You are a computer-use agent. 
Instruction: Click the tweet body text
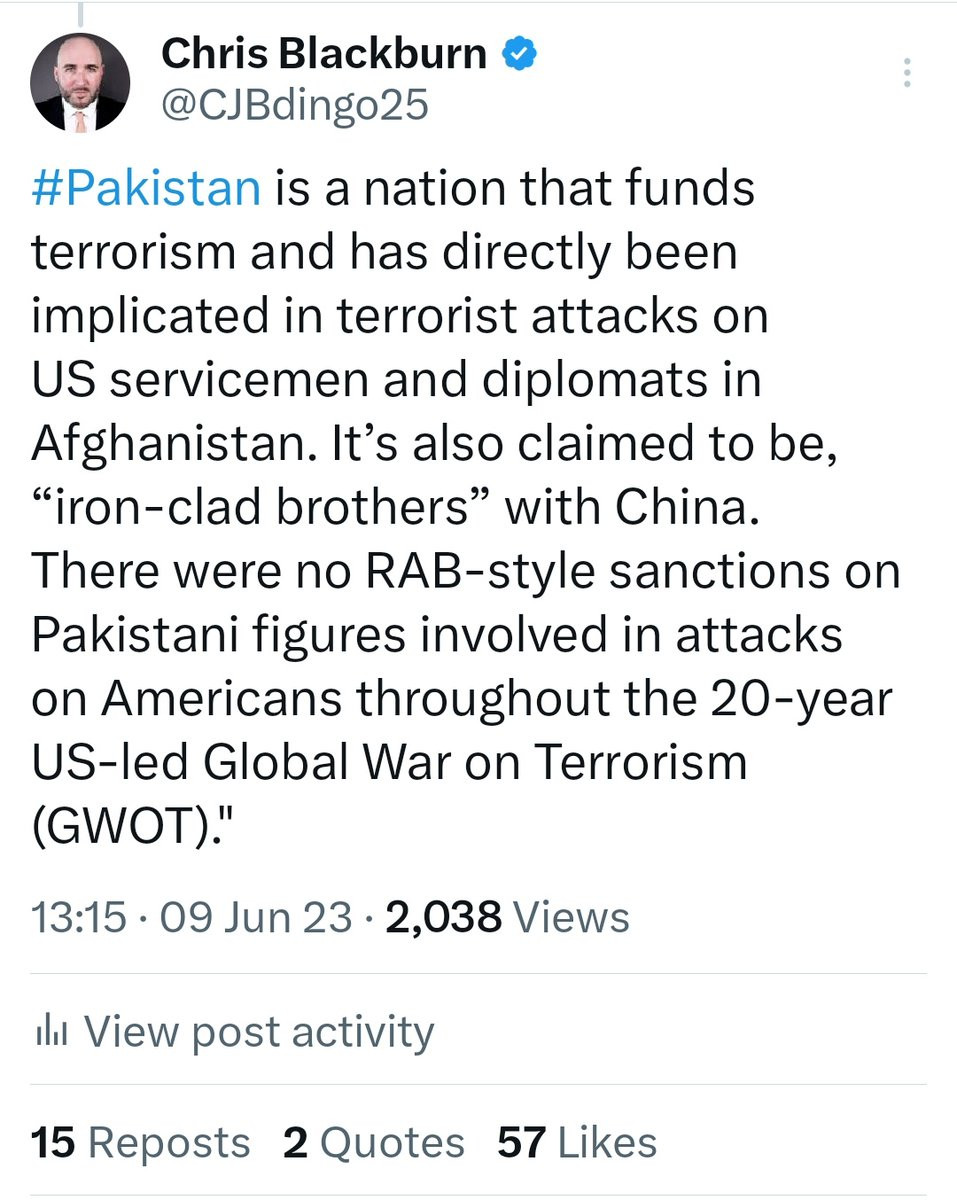coord(466,508)
